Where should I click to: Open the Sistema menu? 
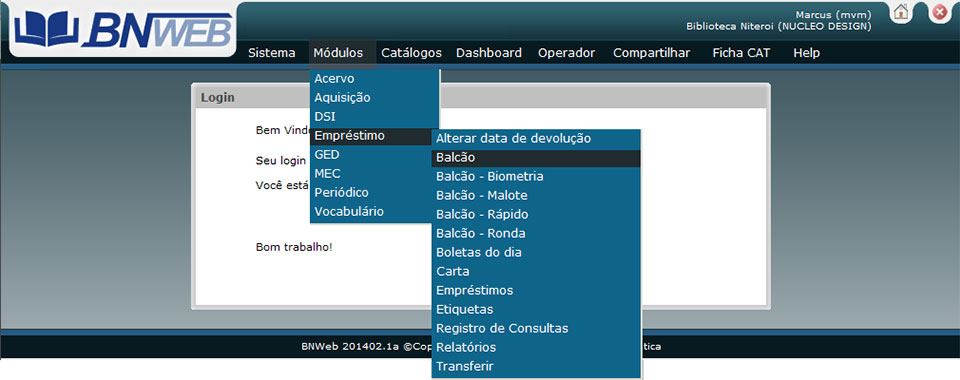tap(272, 53)
